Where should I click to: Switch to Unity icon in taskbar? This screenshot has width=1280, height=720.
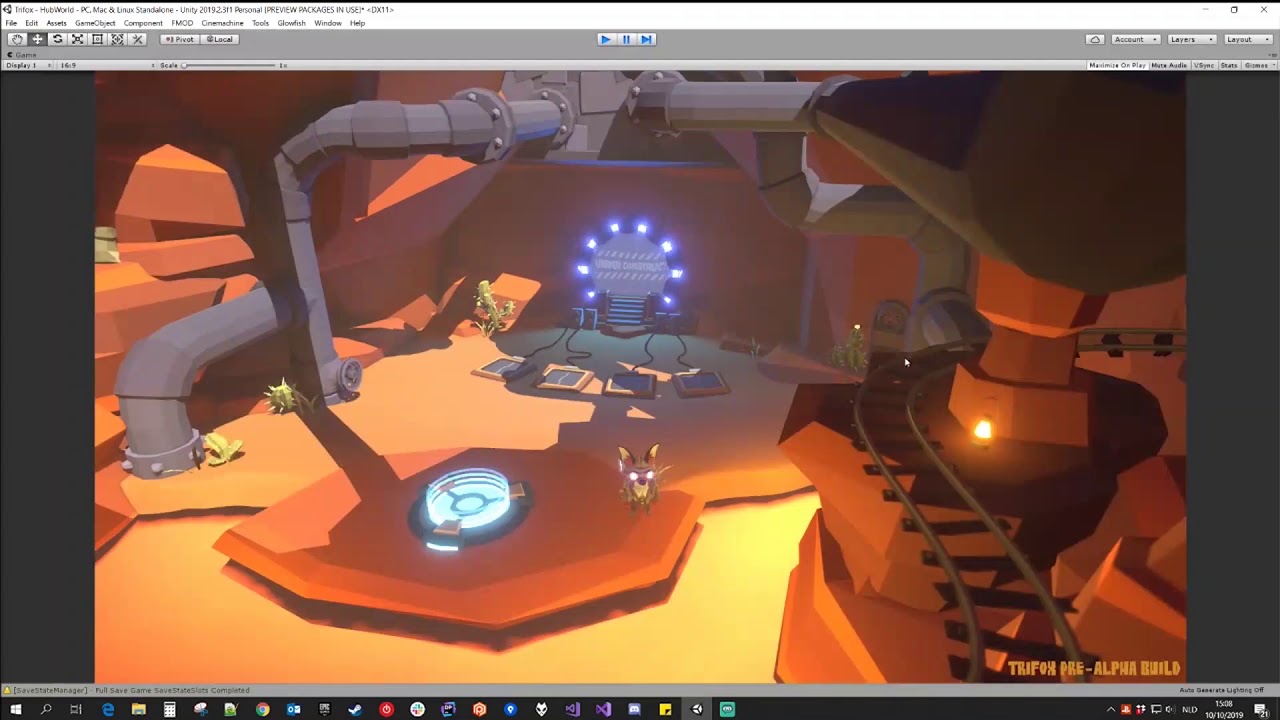[x=696, y=709]
